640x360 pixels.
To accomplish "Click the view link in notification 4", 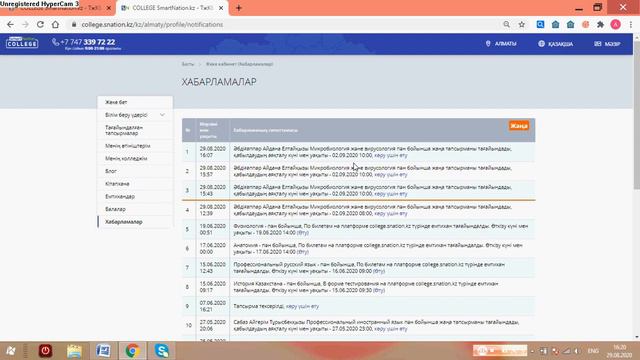I will (x=391, y=213).
